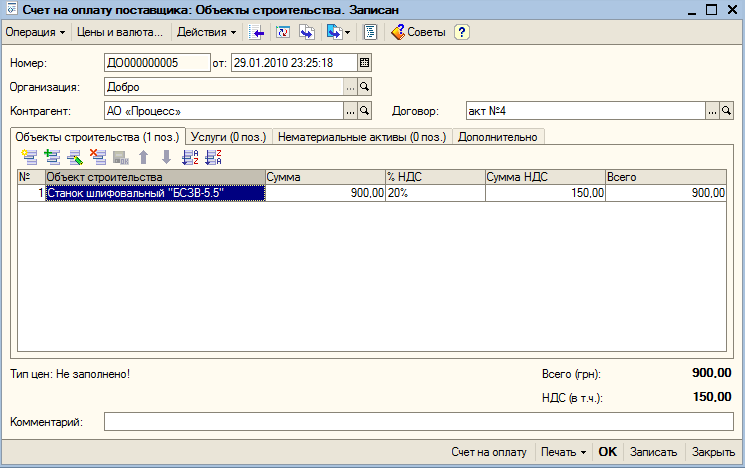Click the Номер input field
Image resolution: width=745 pixels, height=468 pixels.
click(157, 63)
